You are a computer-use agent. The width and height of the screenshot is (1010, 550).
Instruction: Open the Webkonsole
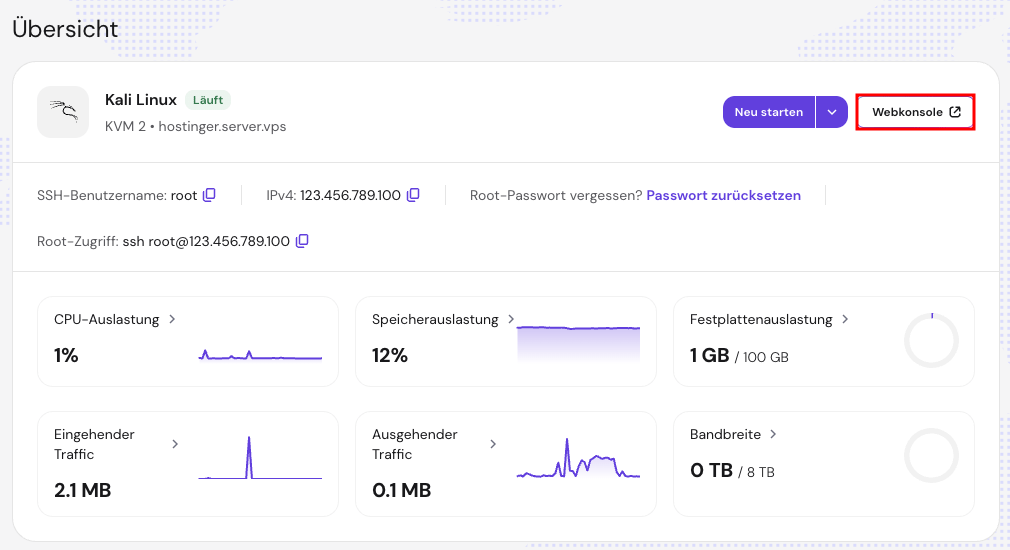915,112
